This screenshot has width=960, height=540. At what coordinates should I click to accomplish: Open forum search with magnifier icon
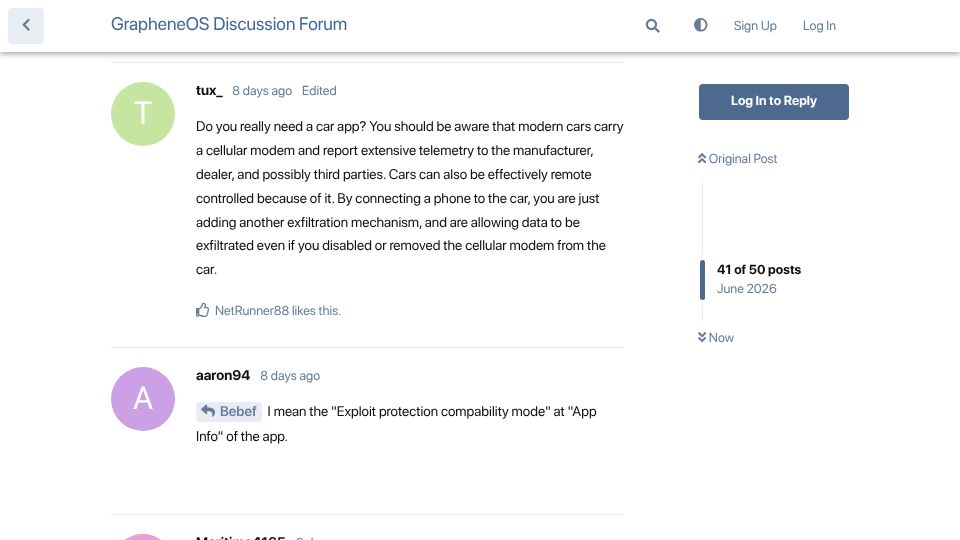click(653, 26)
